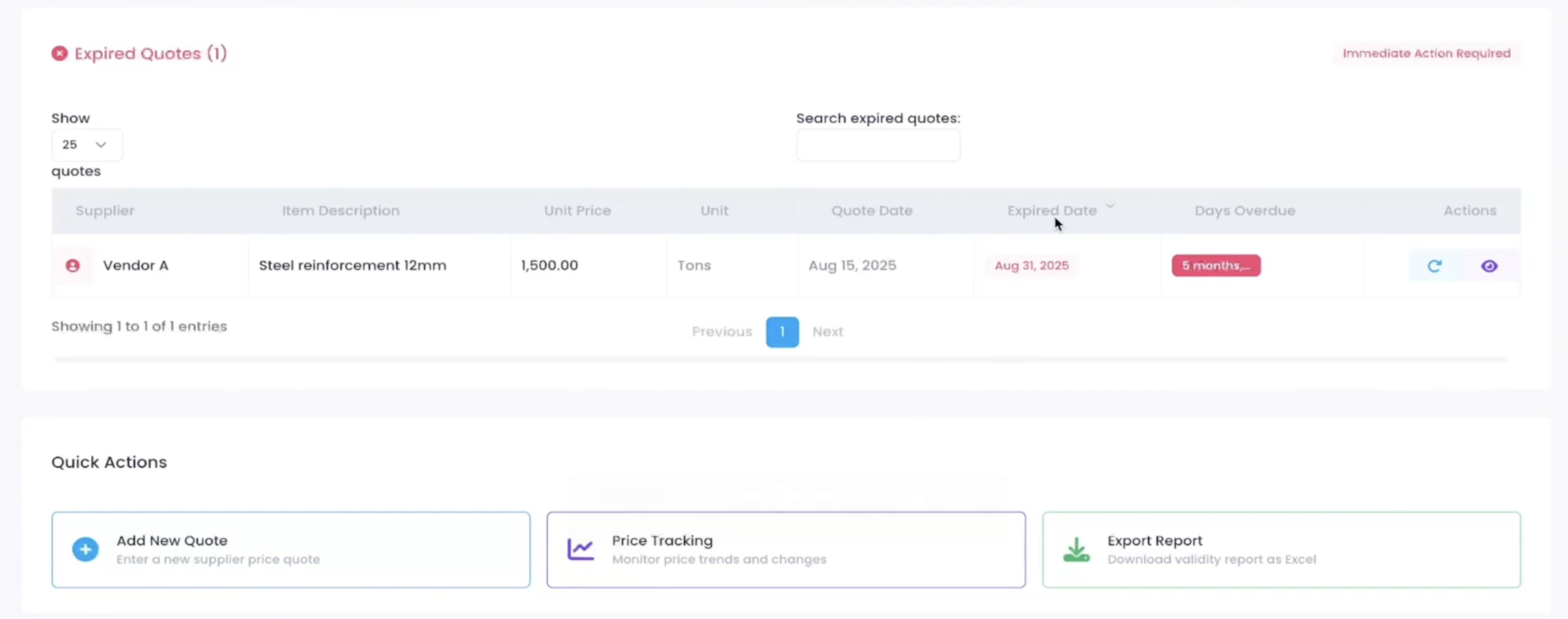Sort by Days Overdue column header
The height and width of the screenshot is (619, 1568).
(1244, 211)
